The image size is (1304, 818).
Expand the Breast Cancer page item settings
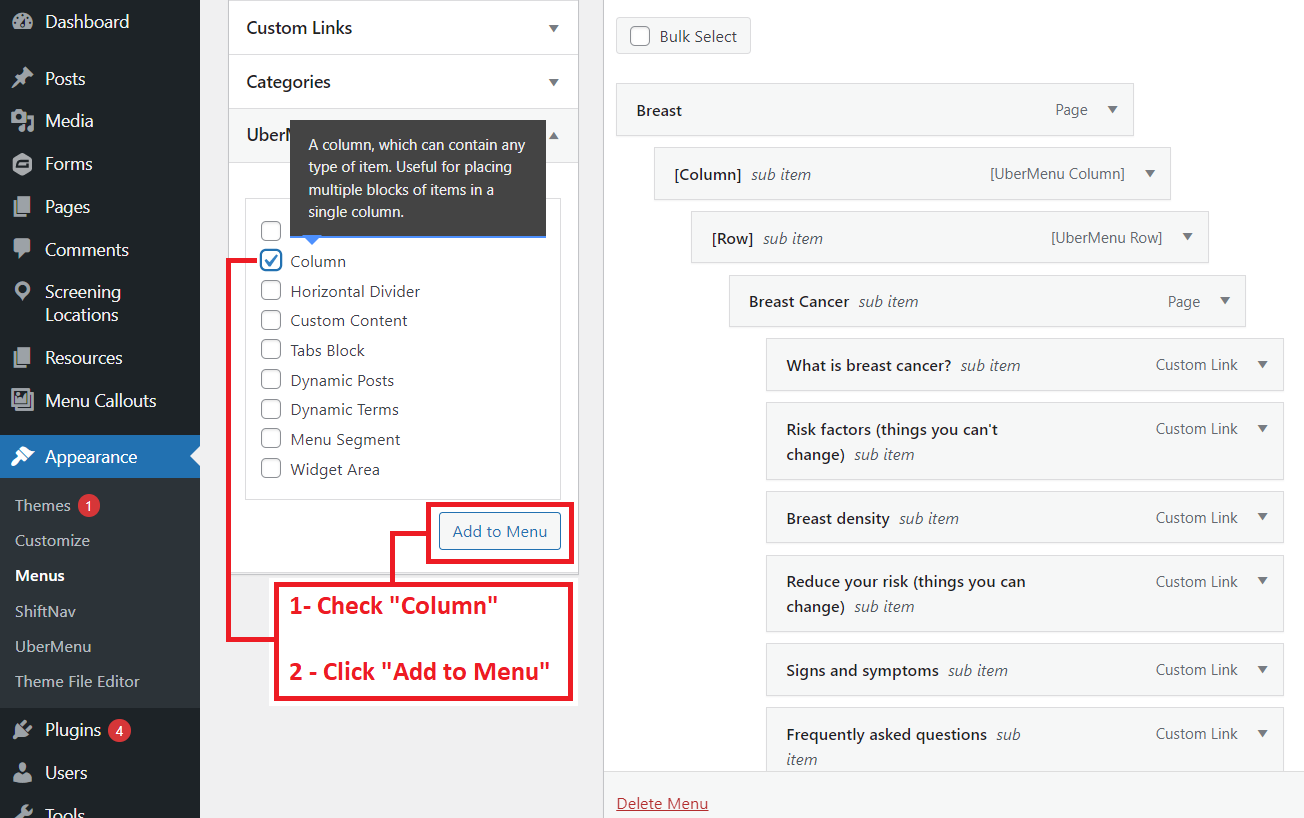pos(1225,301)
